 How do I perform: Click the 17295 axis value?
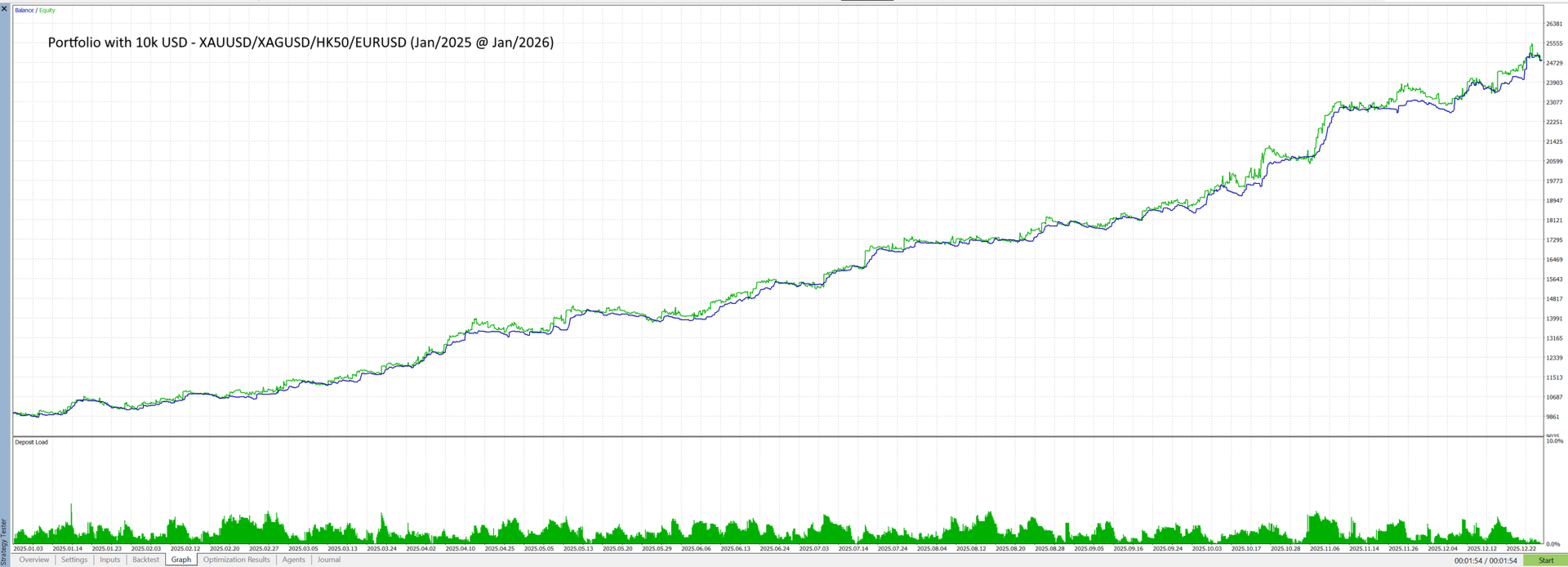tap(1554, 240)
